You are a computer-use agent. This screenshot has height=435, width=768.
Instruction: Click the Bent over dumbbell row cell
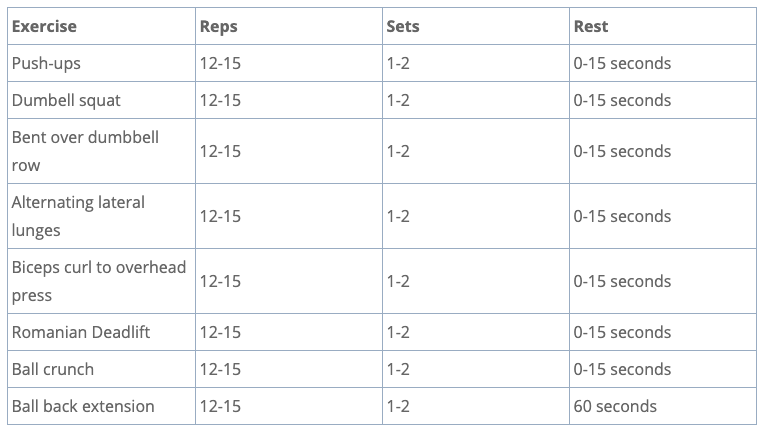tap(85, 151)
